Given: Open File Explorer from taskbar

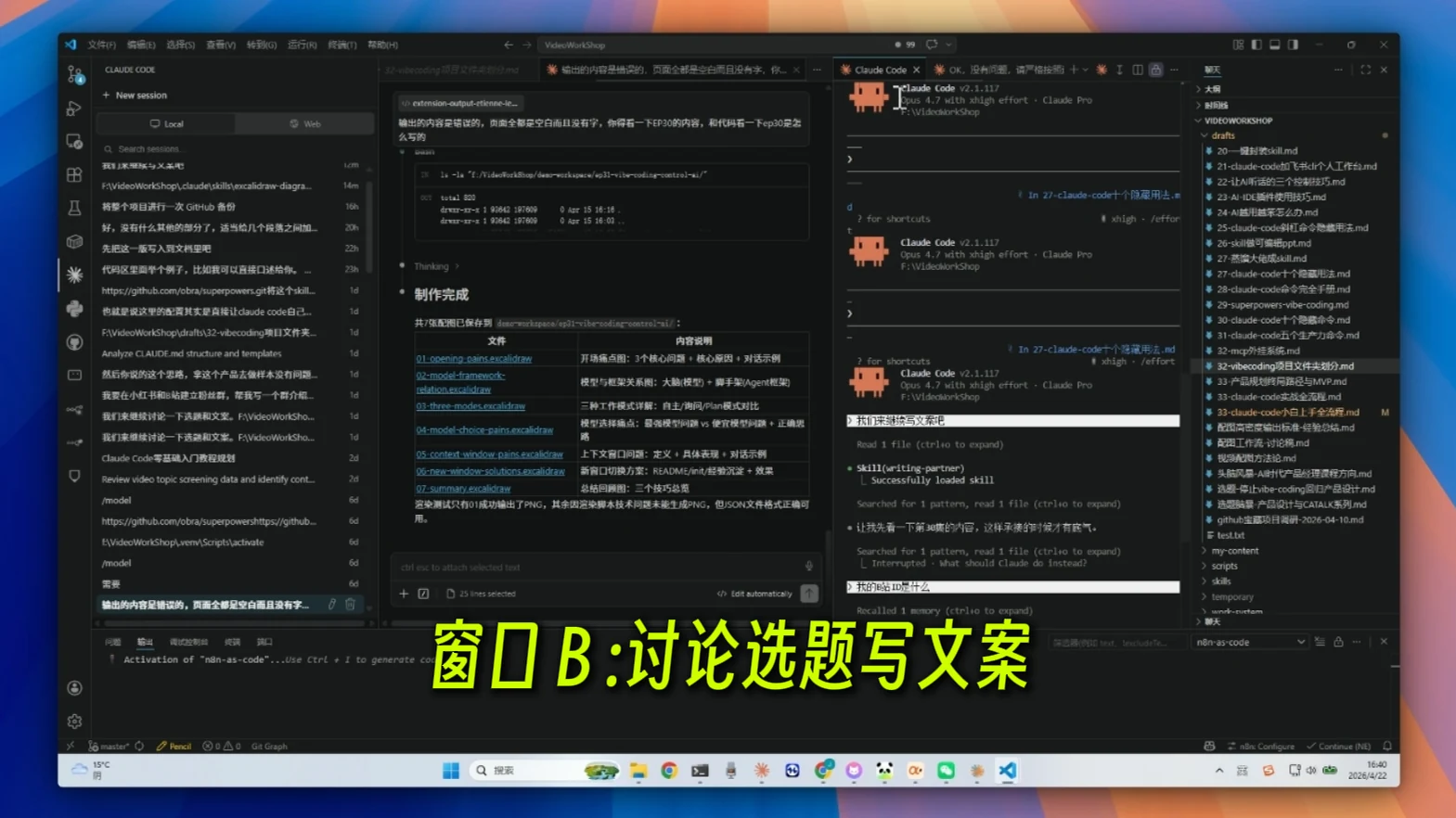Looking at the screenshot, I should click(638, 771).
